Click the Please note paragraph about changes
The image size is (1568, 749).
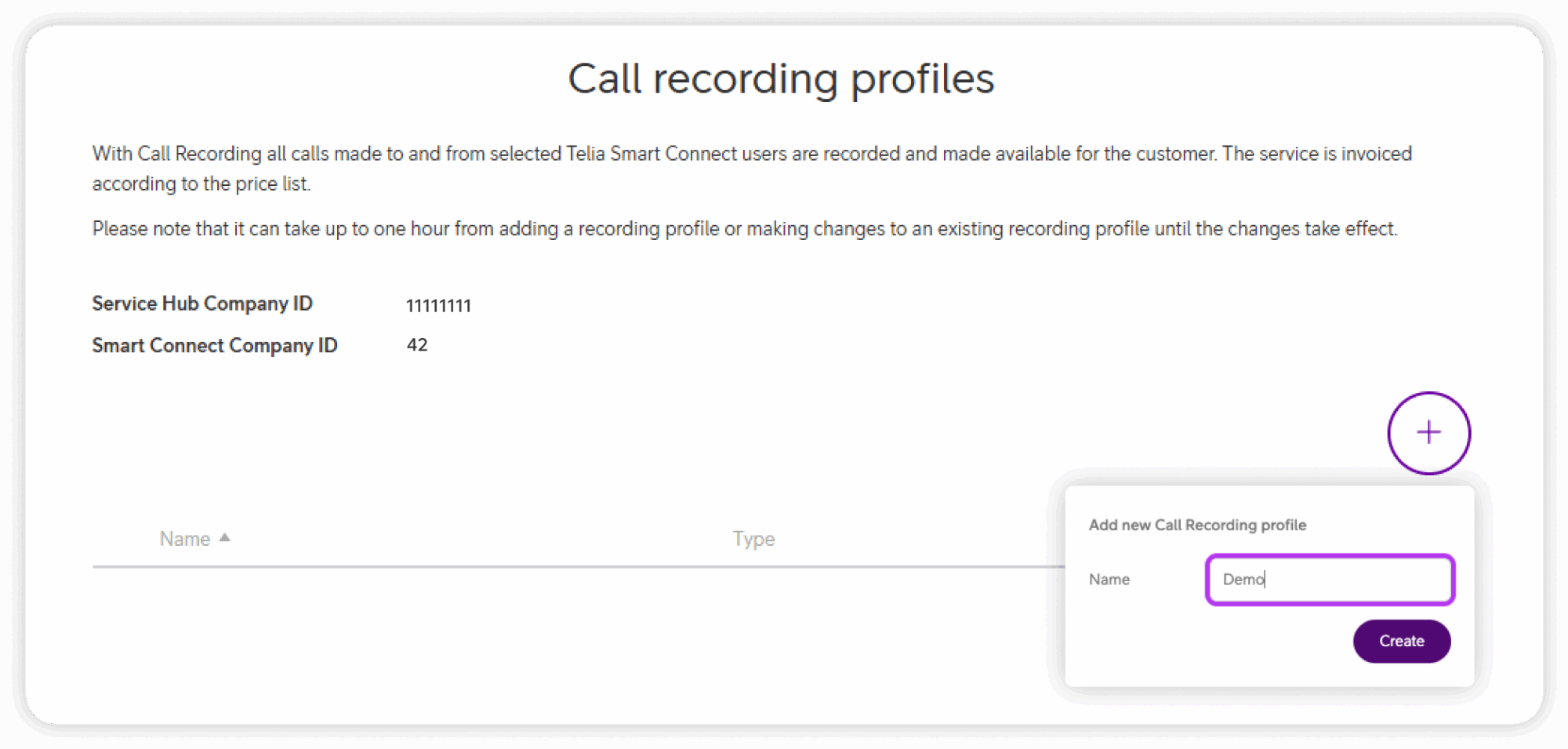pos(744,228)
